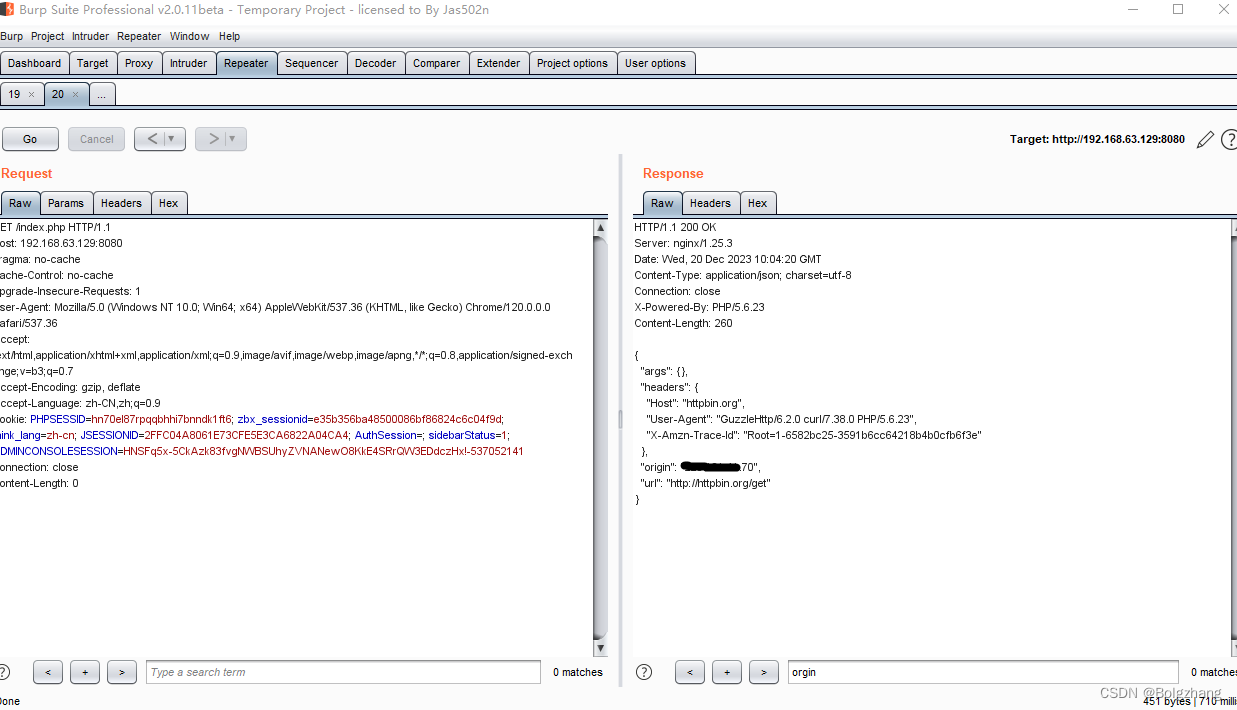Click PHPSESSID cookie value in request

[x=161, y=419]
